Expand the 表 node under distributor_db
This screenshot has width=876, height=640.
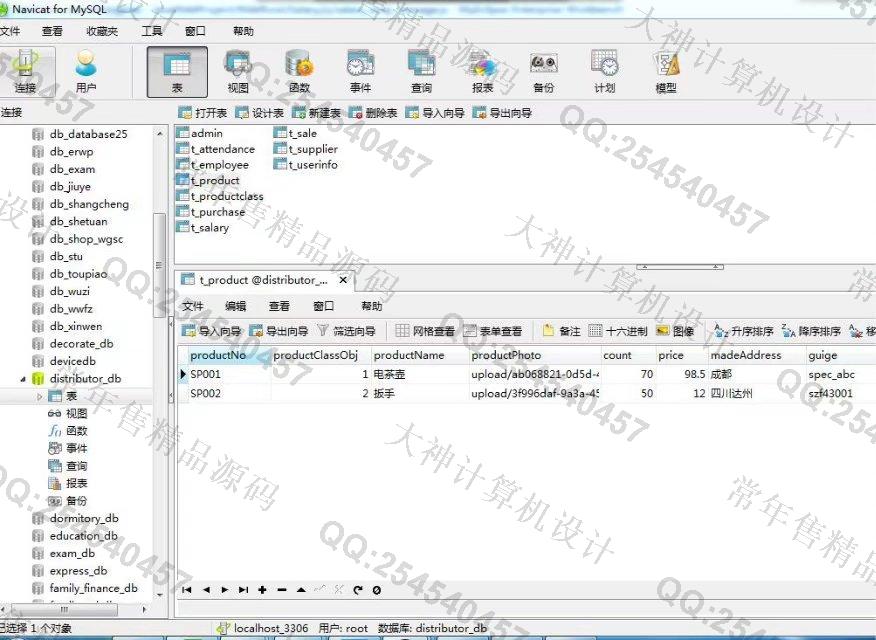click(40, 397)
